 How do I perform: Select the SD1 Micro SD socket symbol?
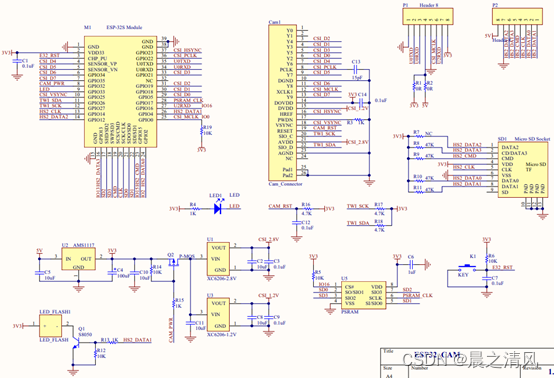tap(523, 170)
